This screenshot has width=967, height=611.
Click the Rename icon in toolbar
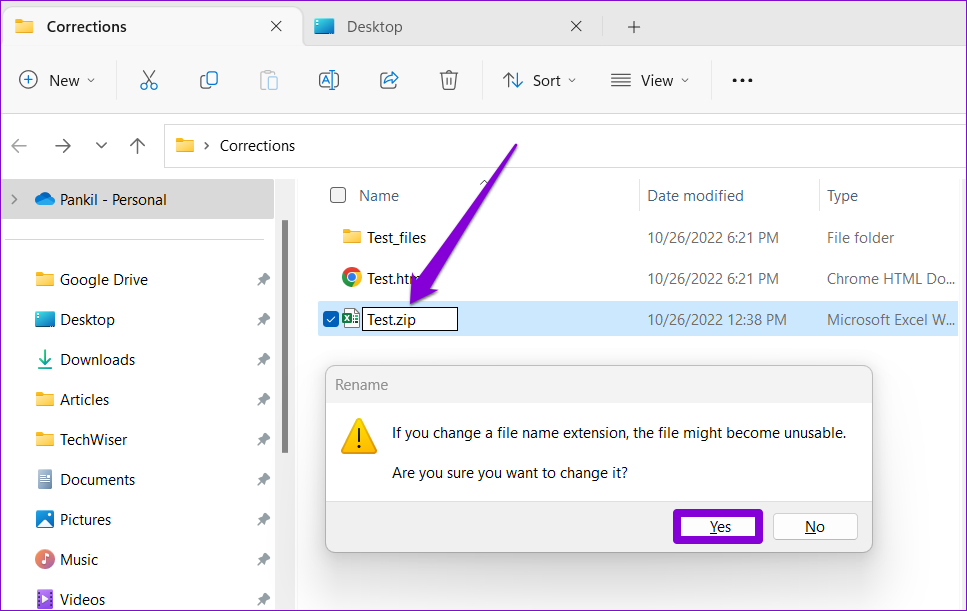[329, 80]
